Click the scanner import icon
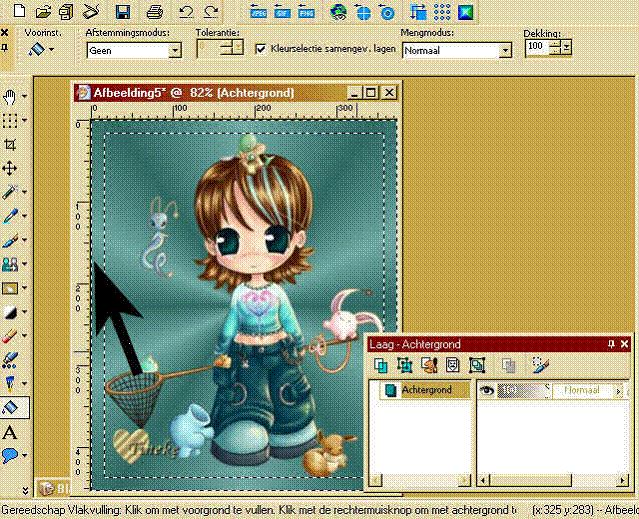The height and width of the screenshot is (519, 639). tap(90, 11)
